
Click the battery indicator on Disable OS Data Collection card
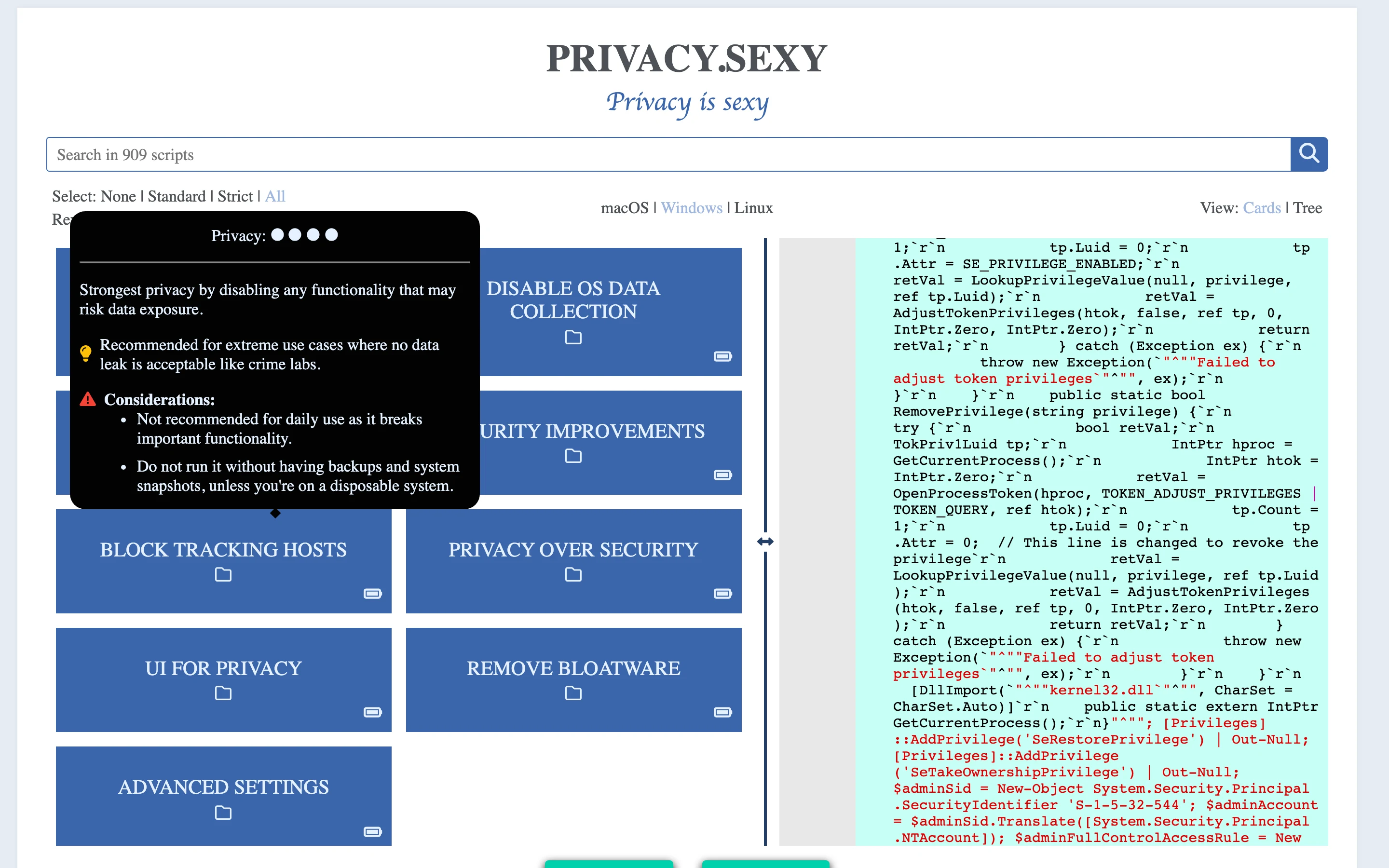pyautogui.click(x=722, y=356)
